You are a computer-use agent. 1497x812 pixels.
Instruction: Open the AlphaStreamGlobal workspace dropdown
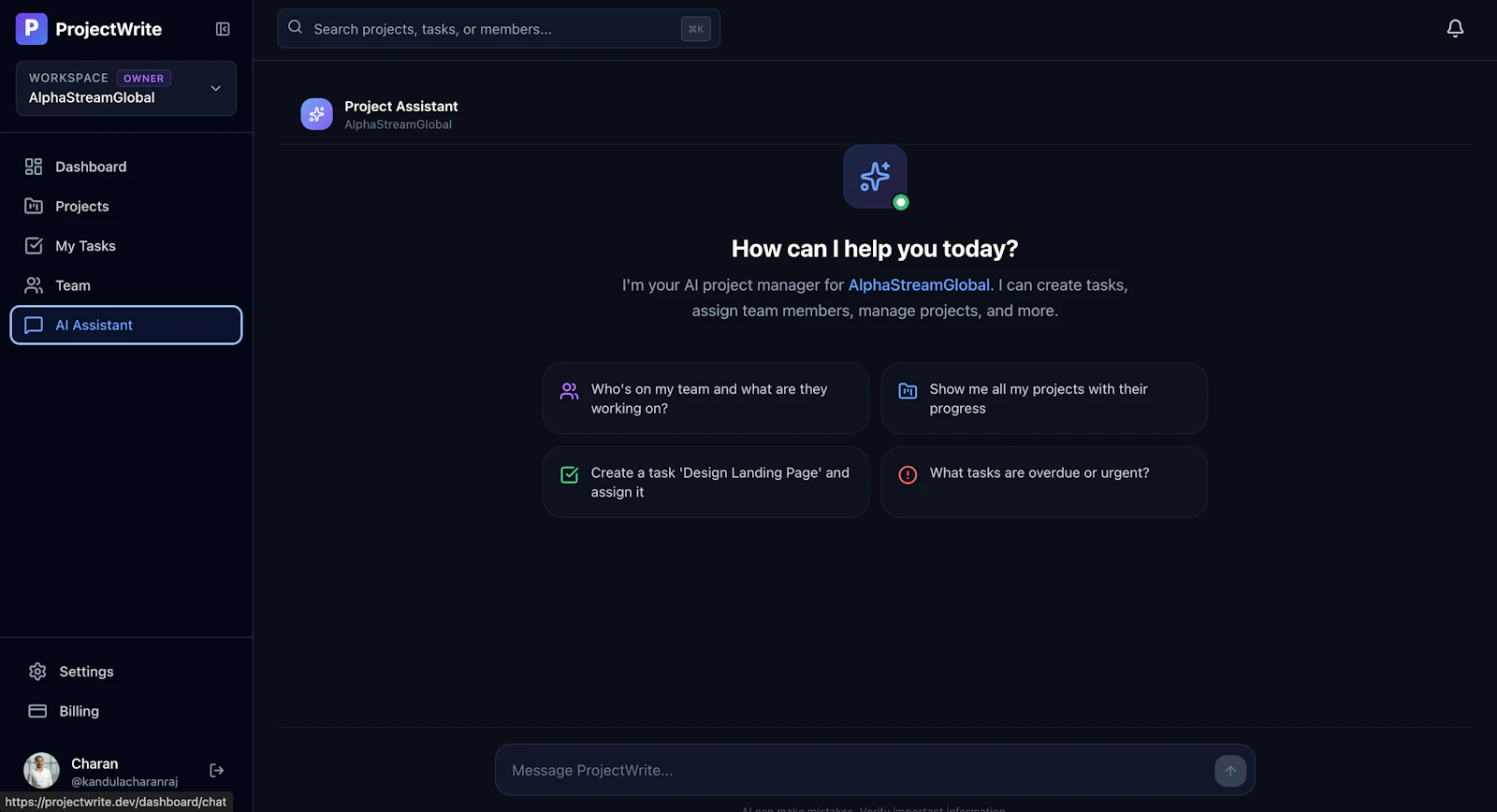pyautogui.click(x=126, y=88)
